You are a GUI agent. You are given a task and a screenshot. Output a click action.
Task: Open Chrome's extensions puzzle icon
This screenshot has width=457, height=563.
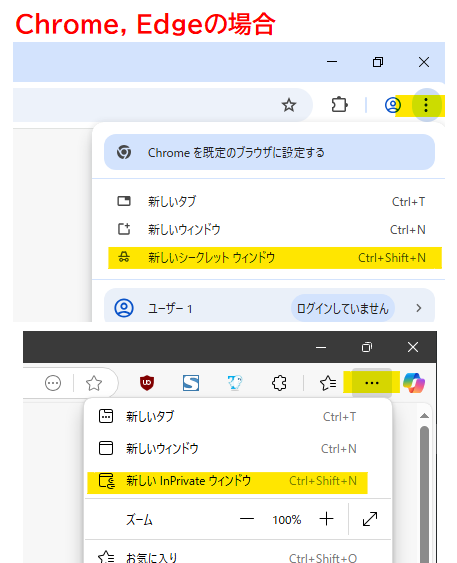(x=339, y=105)
